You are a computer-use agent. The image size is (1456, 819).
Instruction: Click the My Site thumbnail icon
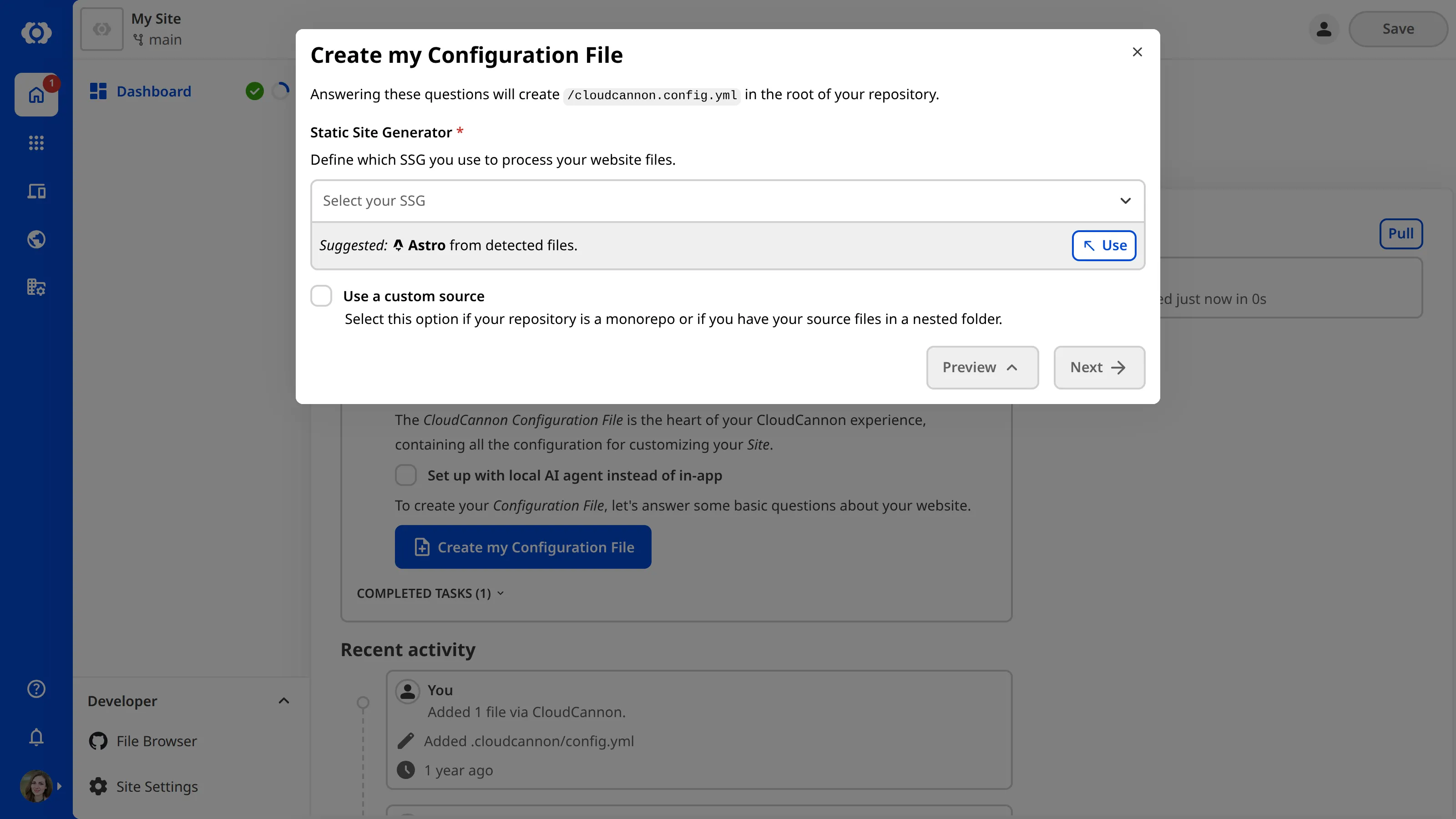102,29
